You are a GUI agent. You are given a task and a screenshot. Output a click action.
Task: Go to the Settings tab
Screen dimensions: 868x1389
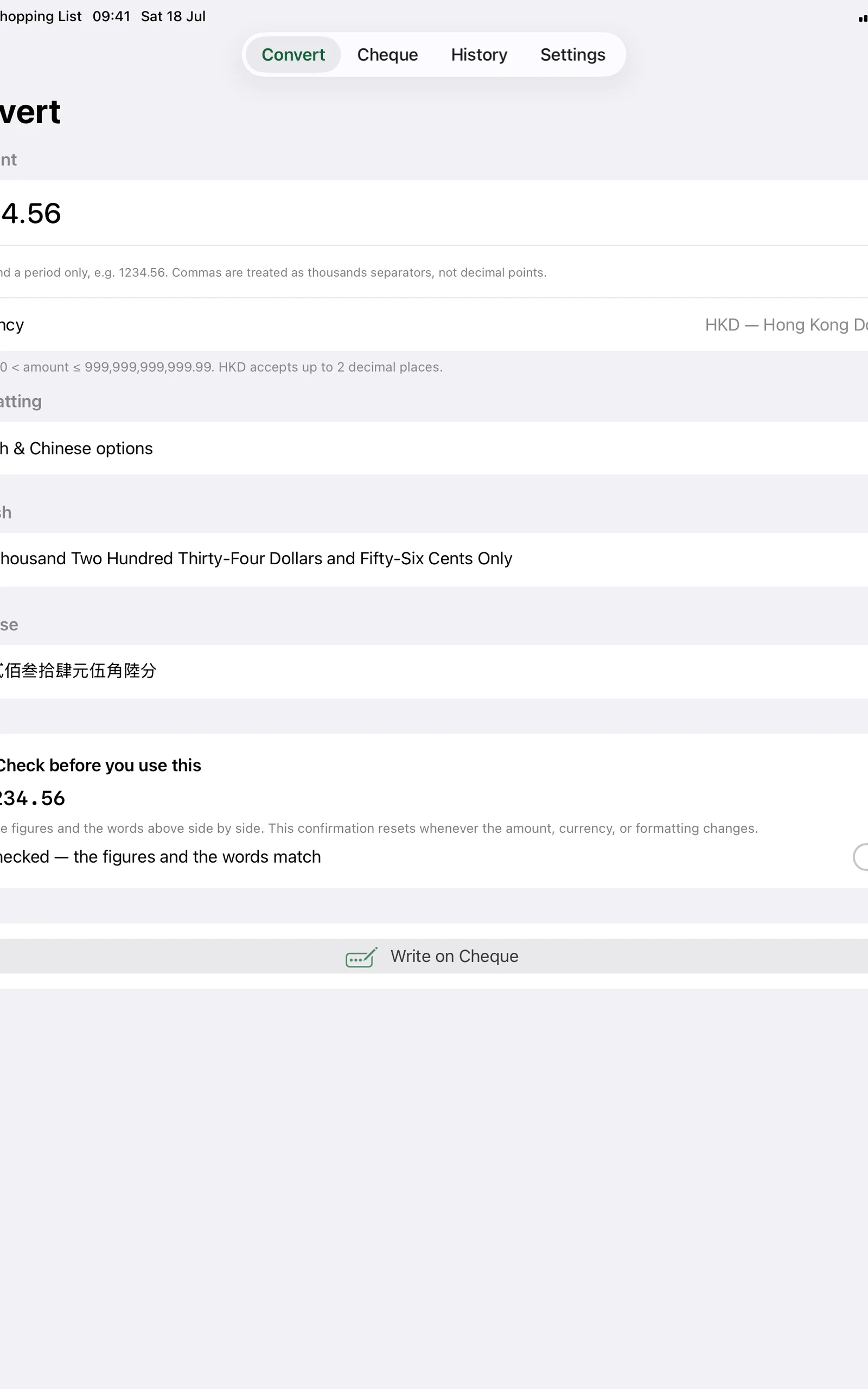coord(572,54)
